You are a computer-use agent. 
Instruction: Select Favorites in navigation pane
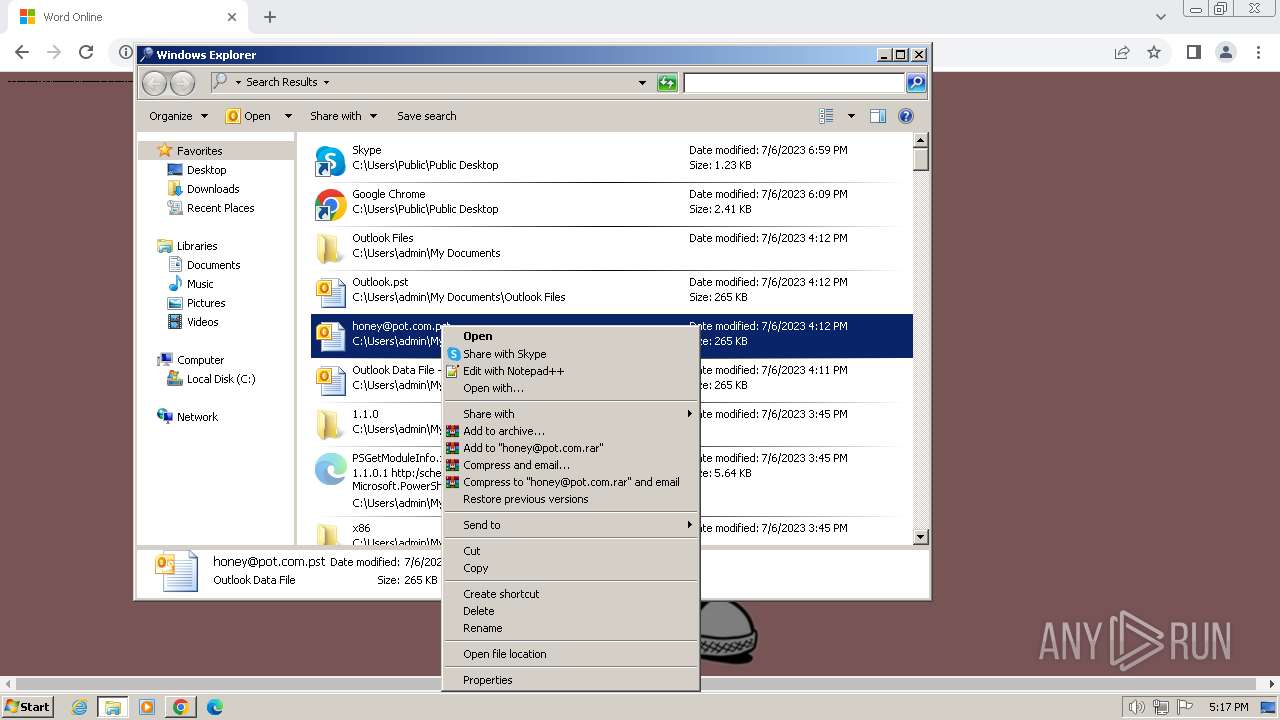199,151
